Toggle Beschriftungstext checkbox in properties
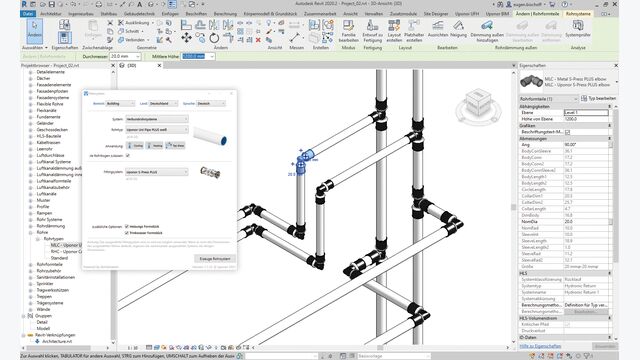This screenshot has width=640, height=360. coord(567,132)
